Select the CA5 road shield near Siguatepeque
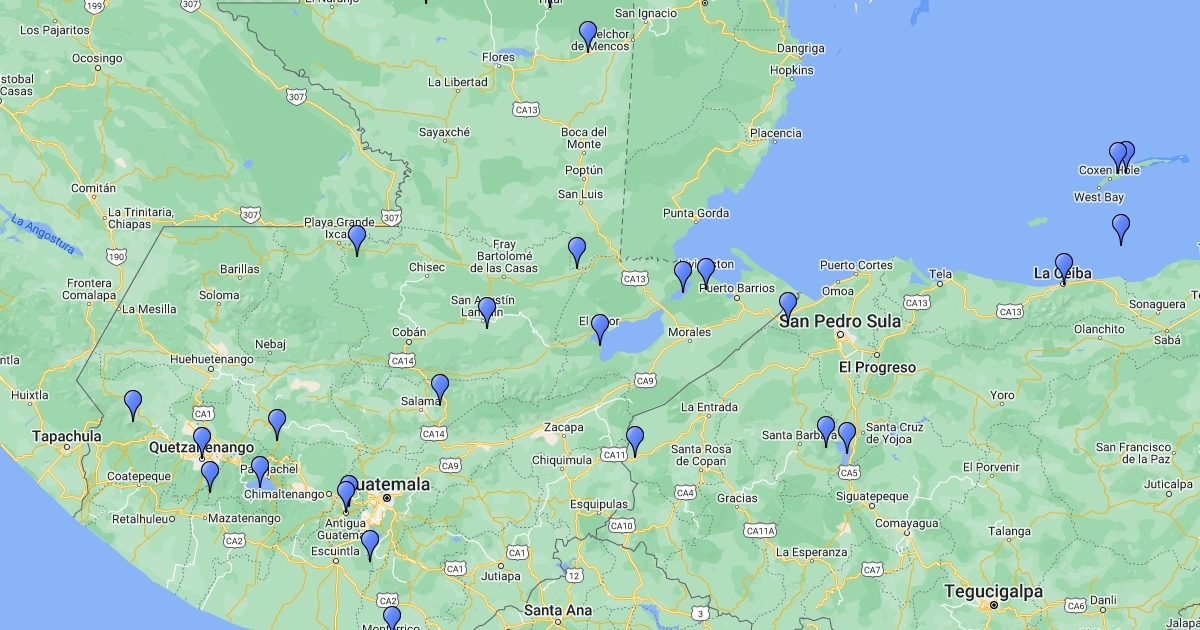The width and height of the screenshot is (1200, 630). click(x=849, y=472)
